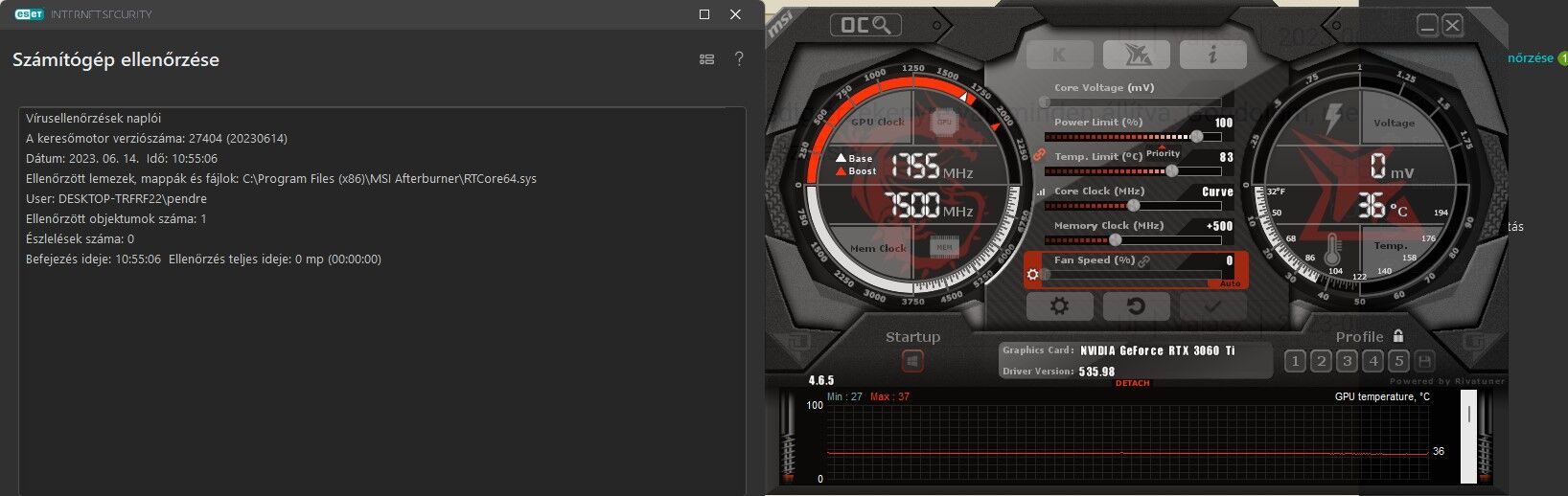This screenshot has height=496, width=1568.
Task: Click the Észlelések száma: 0 line
Action: [81, 238]
